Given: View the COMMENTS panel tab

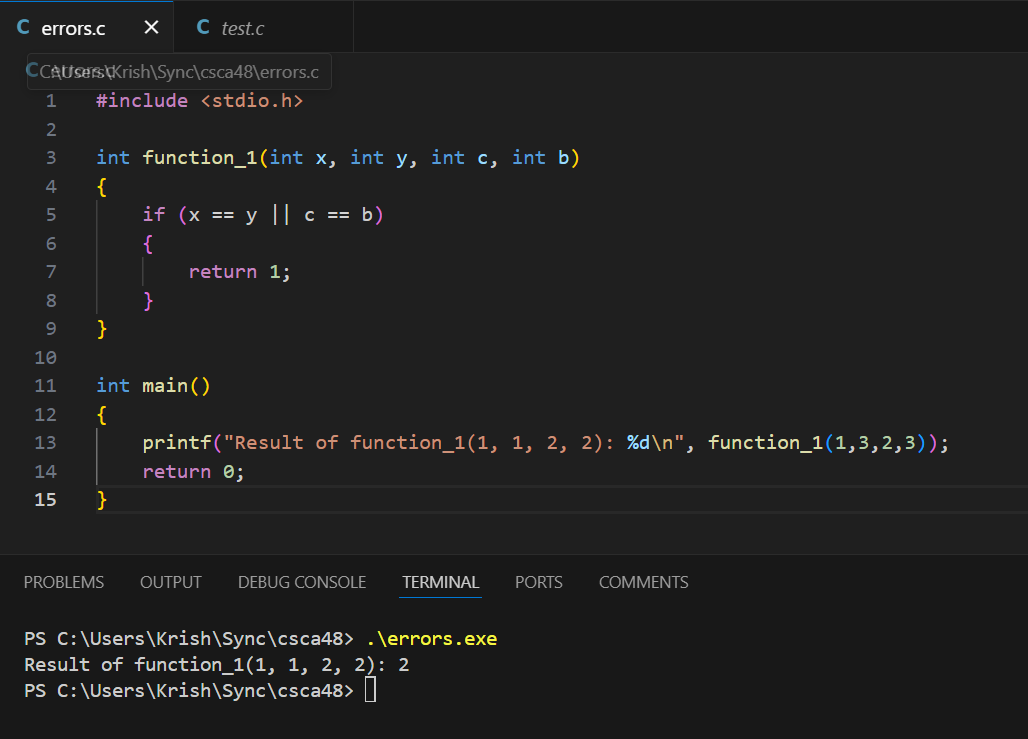Looking at the screenshot, I should (643, 582).
